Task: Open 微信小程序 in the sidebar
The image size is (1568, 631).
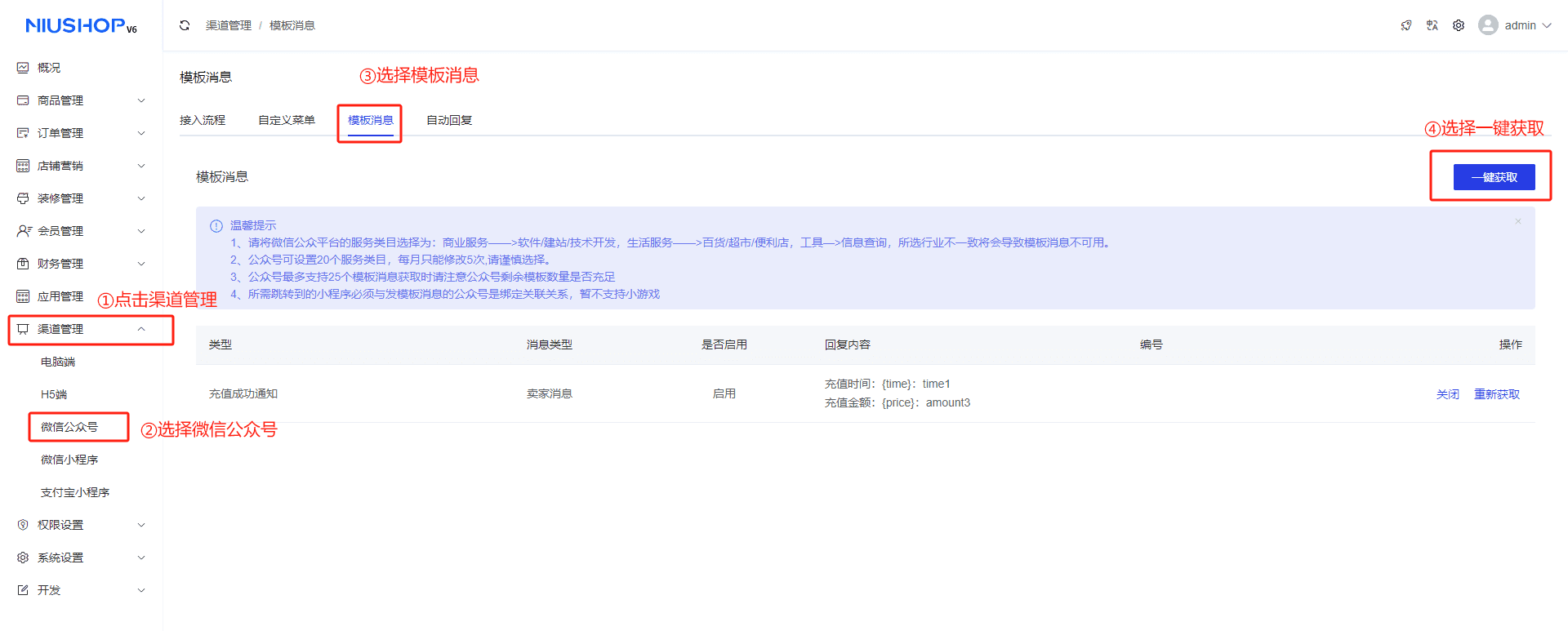Action: point(69,460)
